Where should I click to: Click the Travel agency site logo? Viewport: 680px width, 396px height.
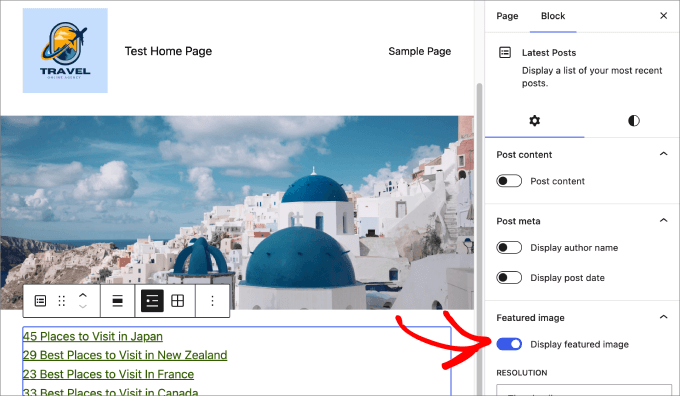click(x=65, y=50)
